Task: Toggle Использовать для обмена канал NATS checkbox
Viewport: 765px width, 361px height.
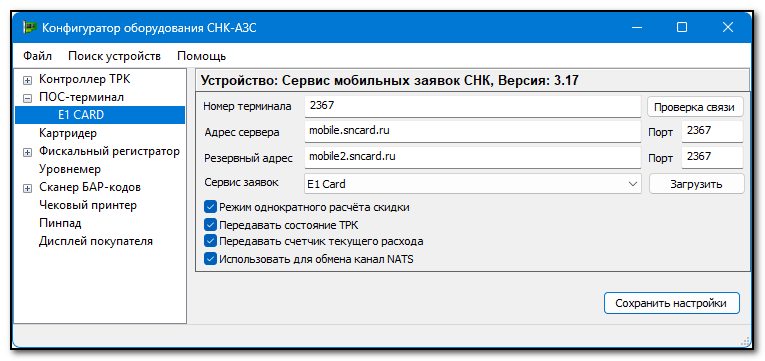Action: click(210, 259)
